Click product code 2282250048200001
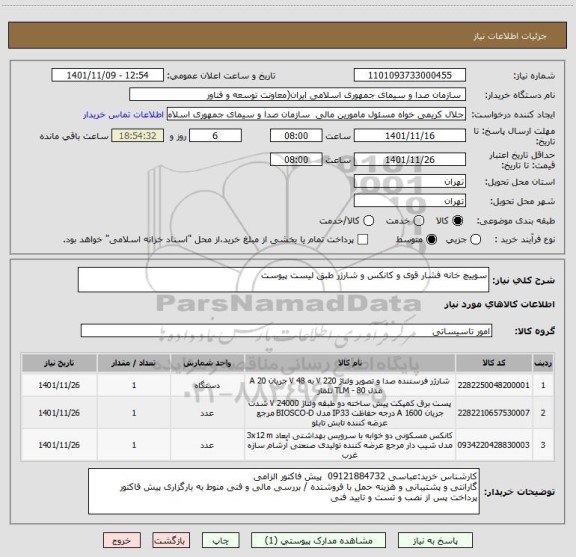The height and width of the screenshot is (557, 576). [494, 385]
